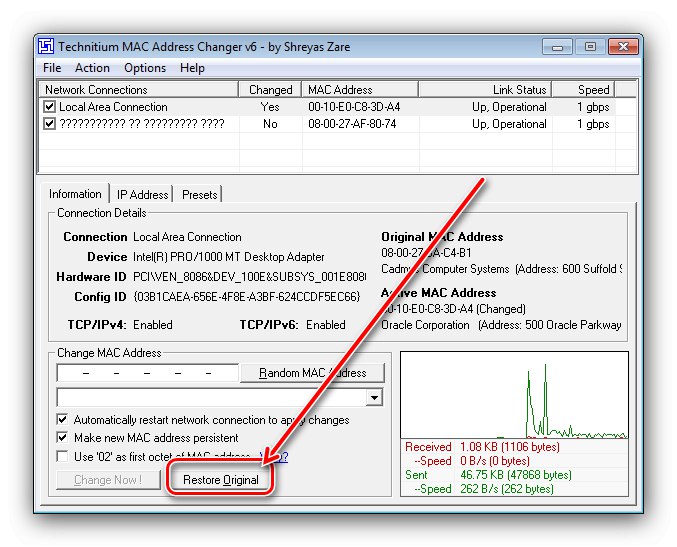This screenshot has height=547, width=677.
Task: Click the Hardware ID value text
Action: [249, 277]
